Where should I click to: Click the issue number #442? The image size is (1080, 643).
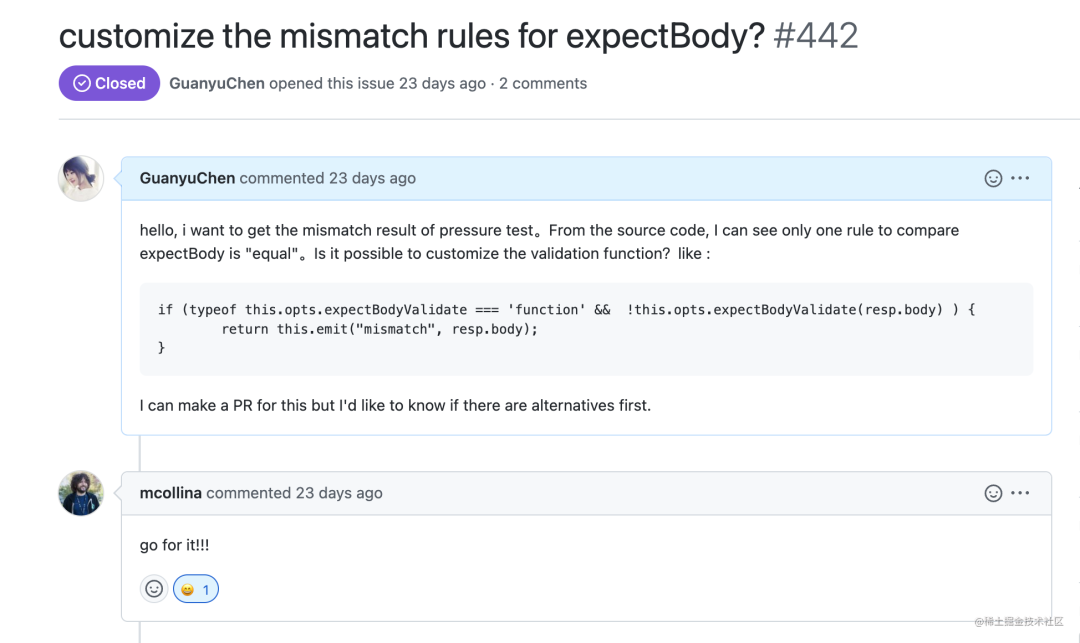tap(816, 36)
